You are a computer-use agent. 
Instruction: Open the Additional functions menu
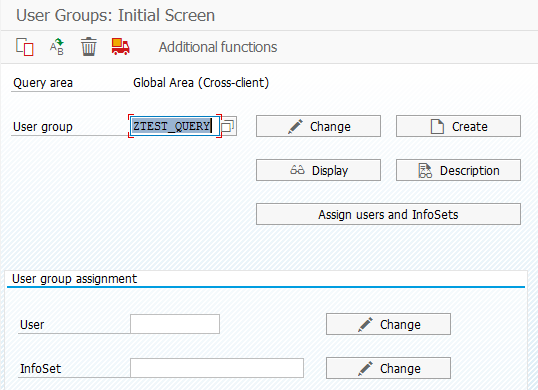point(218,47)
